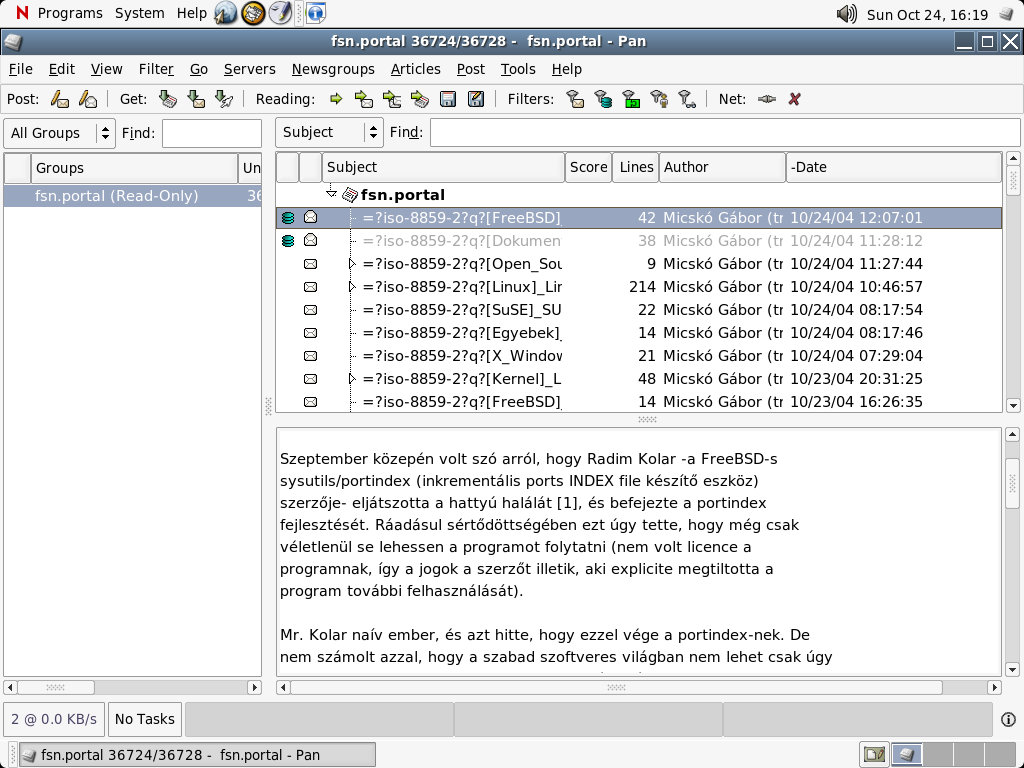1024x768 pixels.
Task: Toggle the unread-only envelope filter
Action: [x=575, y=99]
